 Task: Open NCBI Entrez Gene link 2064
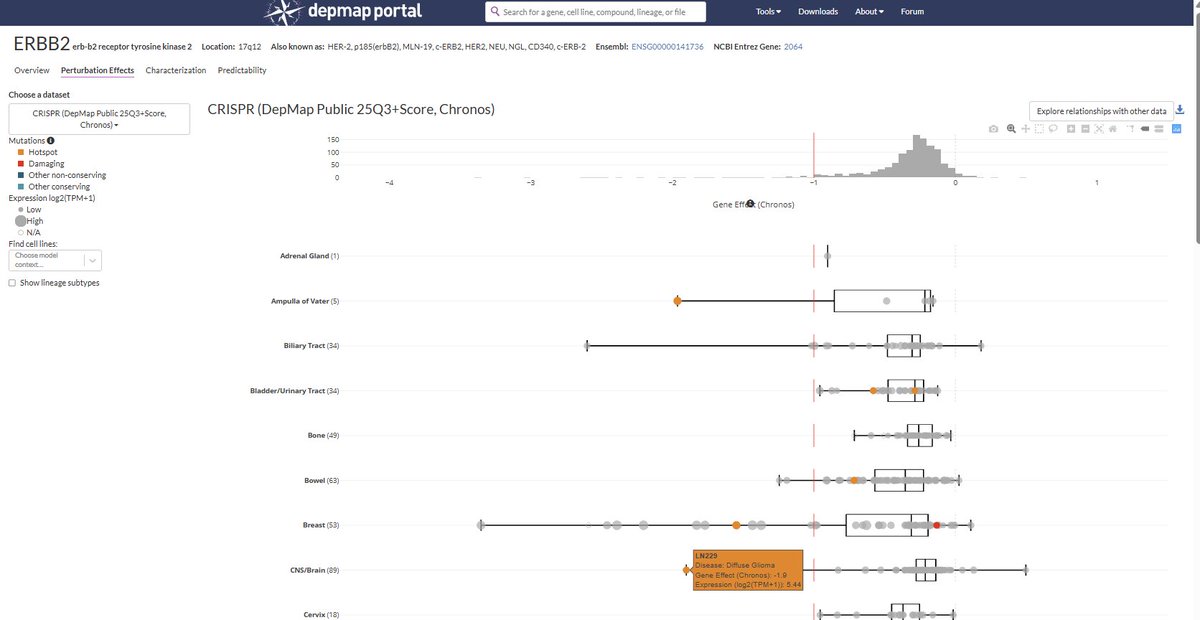click(x=793, y=47)
